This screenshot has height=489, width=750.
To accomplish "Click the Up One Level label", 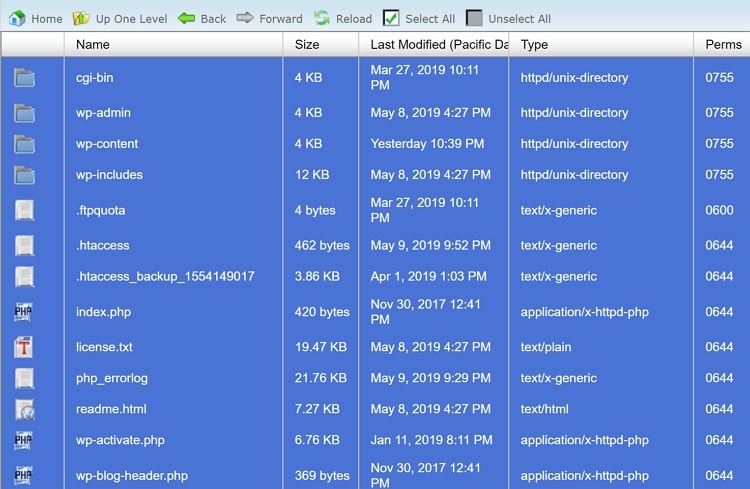I will (x=132, y=19).
